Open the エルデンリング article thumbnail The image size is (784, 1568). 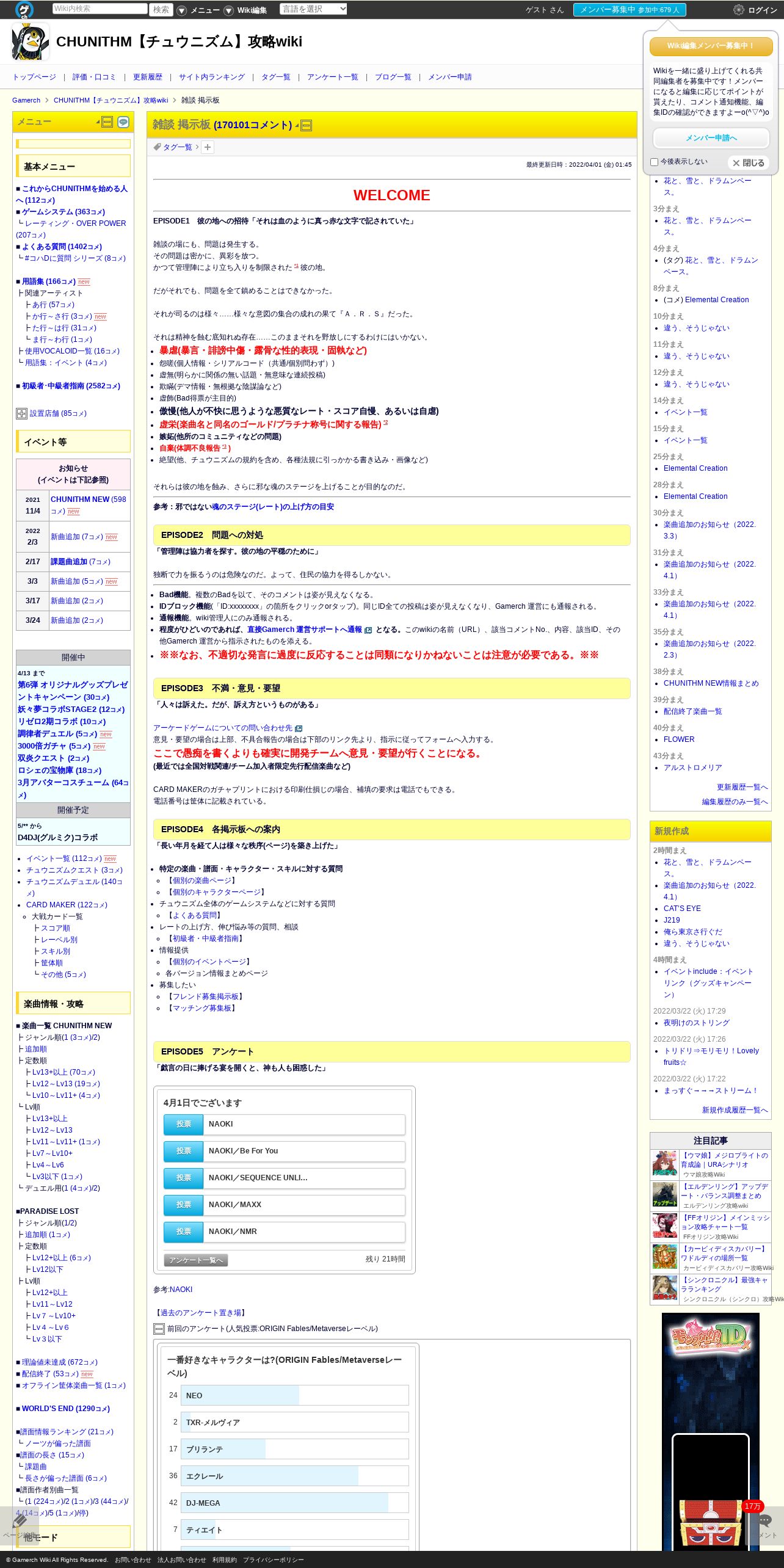665,1195
